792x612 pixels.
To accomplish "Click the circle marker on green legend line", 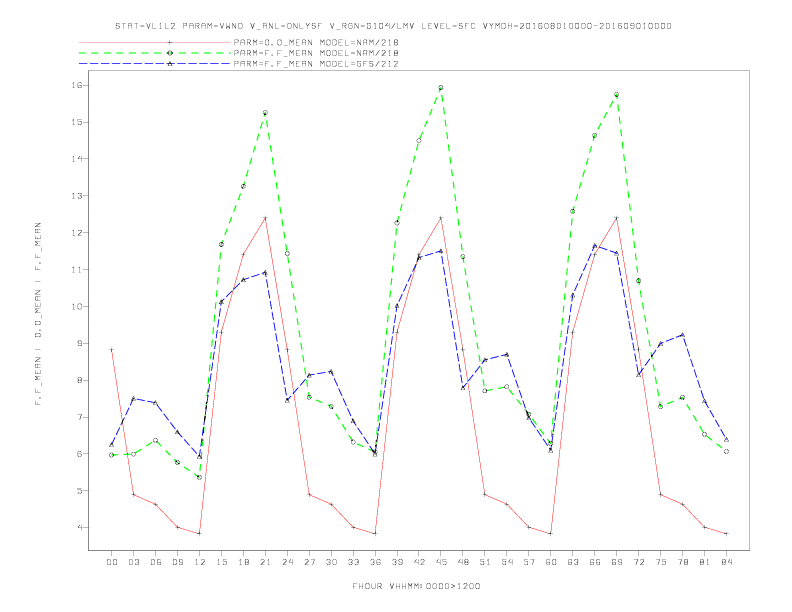I will click(x=170, y=53).
